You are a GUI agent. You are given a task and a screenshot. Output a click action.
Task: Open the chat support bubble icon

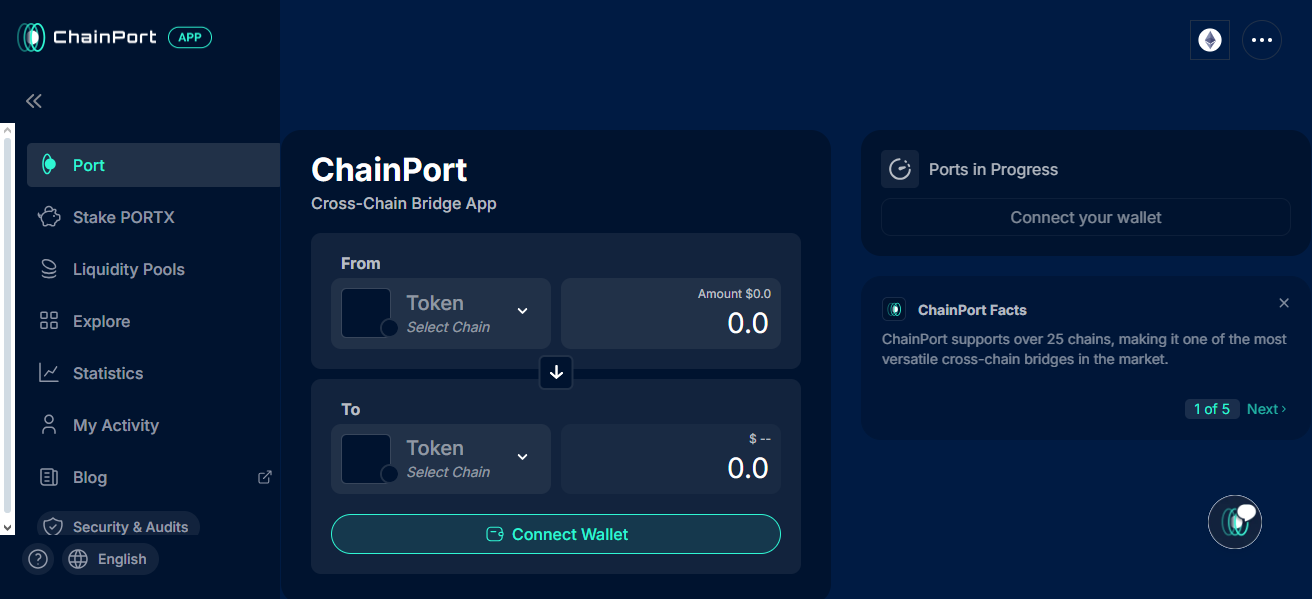1235,522
